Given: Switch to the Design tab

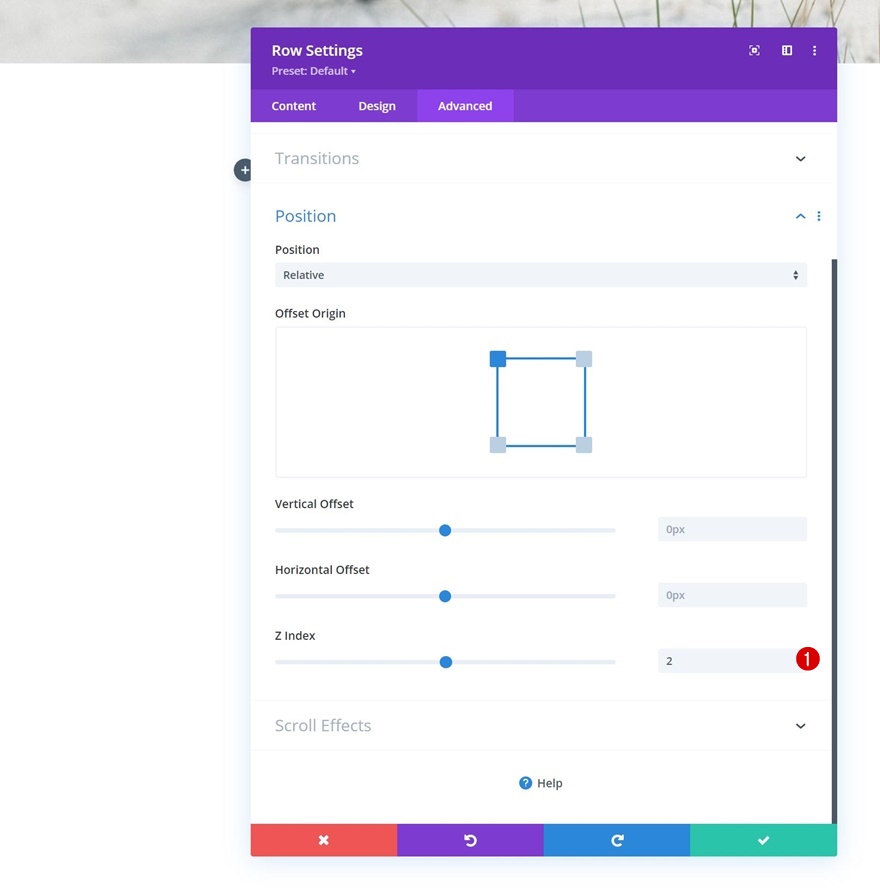Looking at the screenshot, I should 377,106.
